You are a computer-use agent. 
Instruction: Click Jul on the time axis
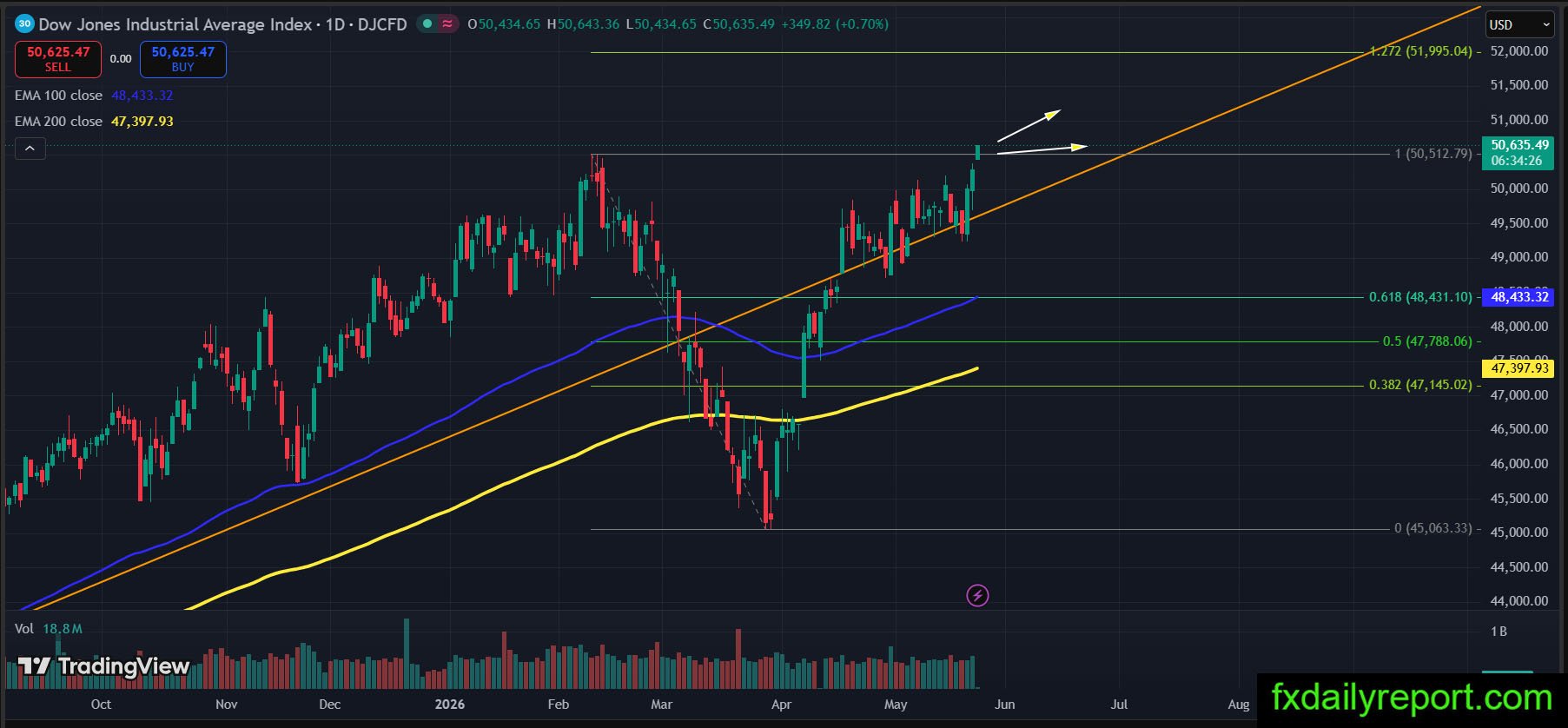click(1119, 705)
